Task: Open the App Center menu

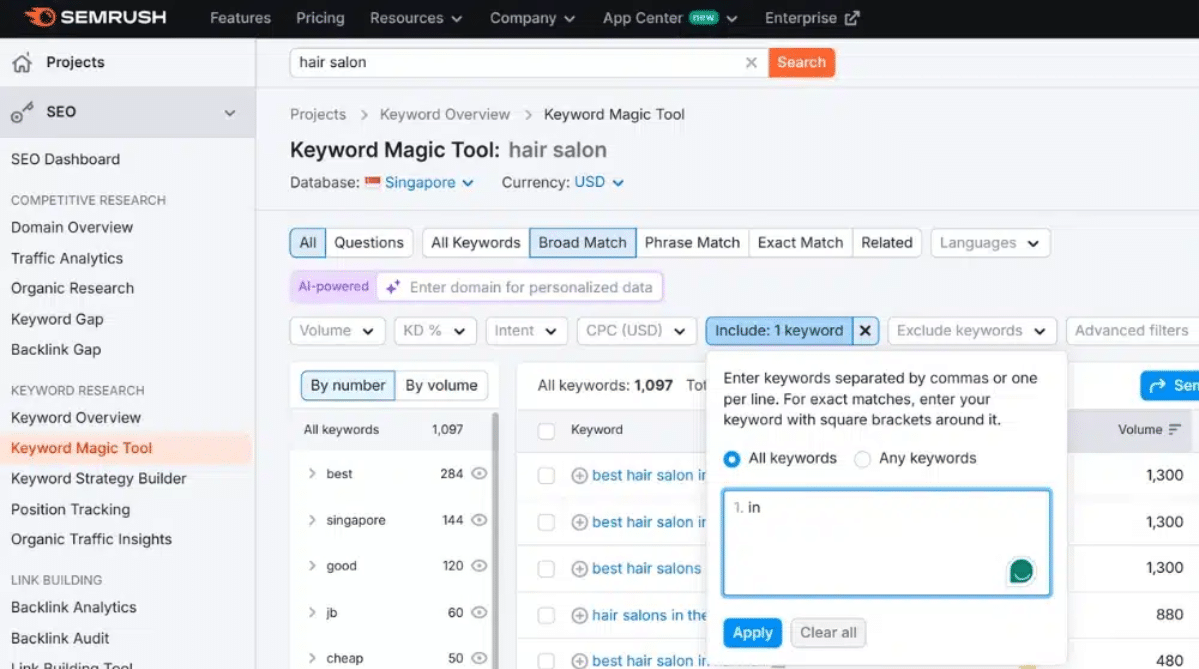Action: pyautogui.click(x=670, y=18)
